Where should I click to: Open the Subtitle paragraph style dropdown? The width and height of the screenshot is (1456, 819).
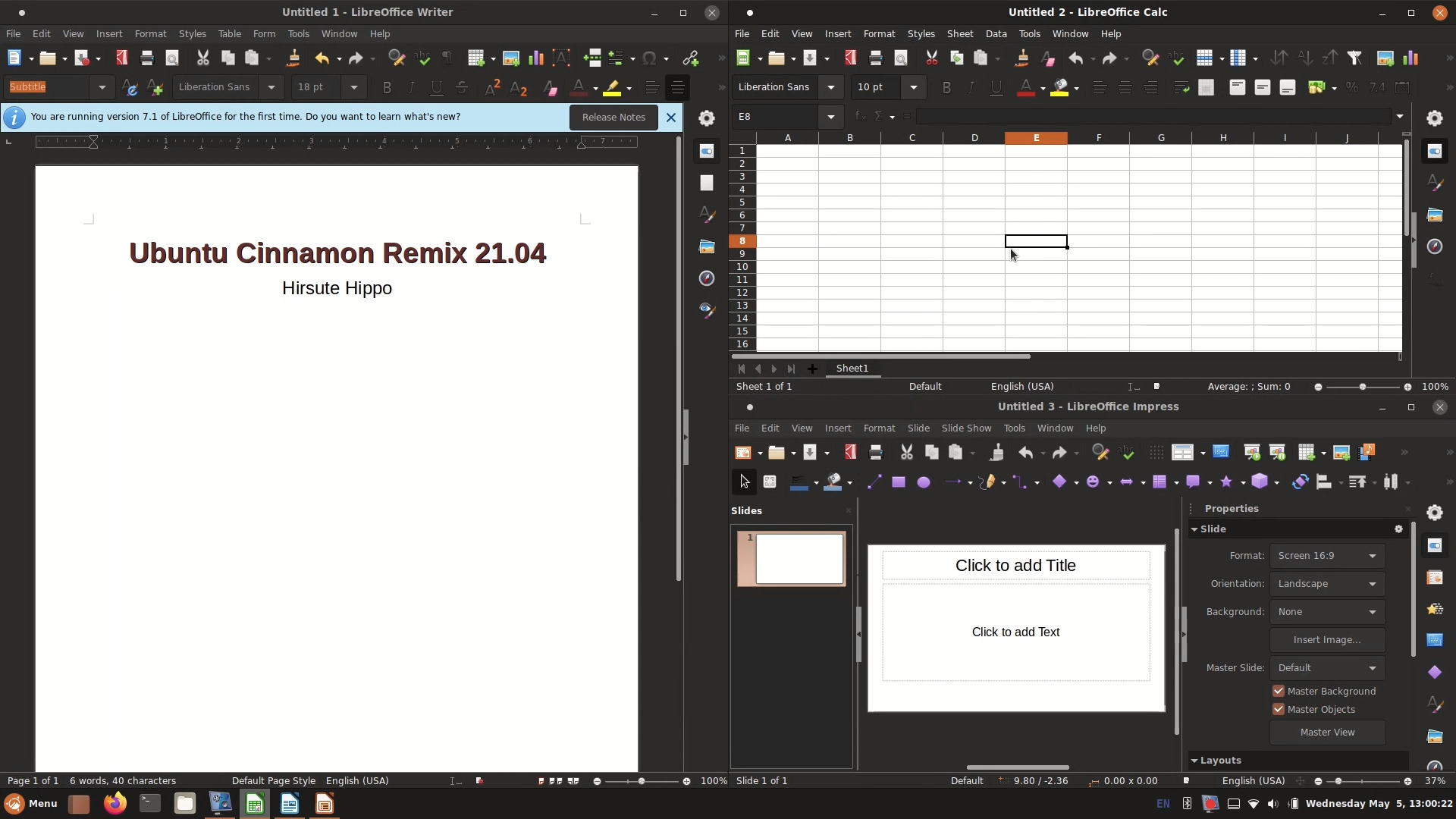tap(102, 87)
